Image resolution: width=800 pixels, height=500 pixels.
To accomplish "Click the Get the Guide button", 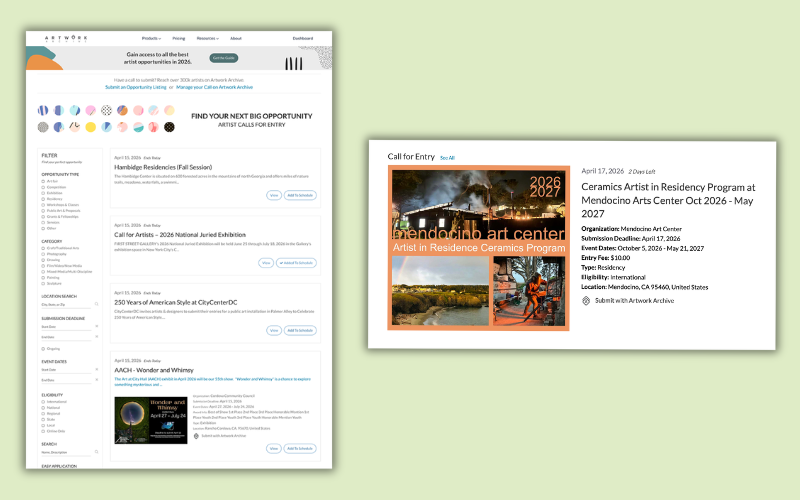I will coord(223,58).
